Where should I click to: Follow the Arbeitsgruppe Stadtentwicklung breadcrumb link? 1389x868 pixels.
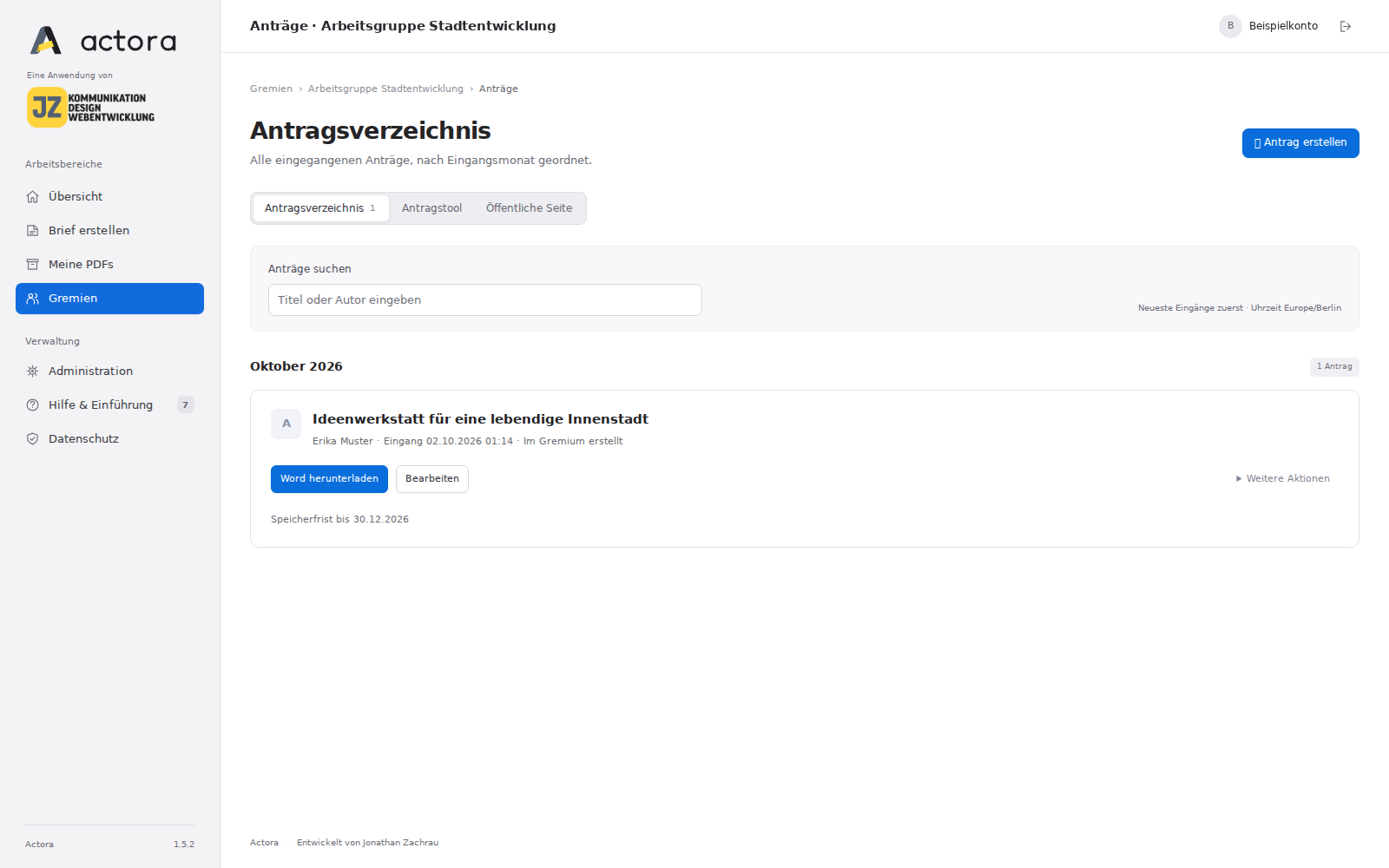(385, 89)
